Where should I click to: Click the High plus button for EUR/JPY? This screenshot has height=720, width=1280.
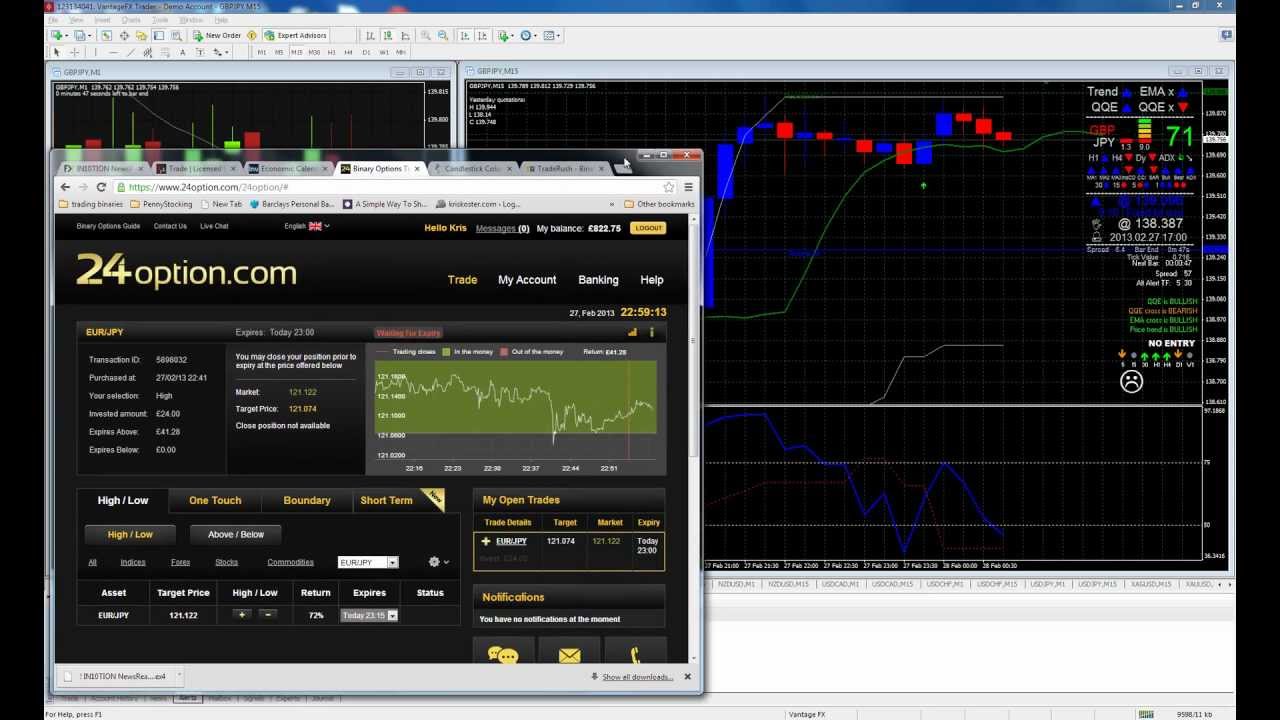242,615
